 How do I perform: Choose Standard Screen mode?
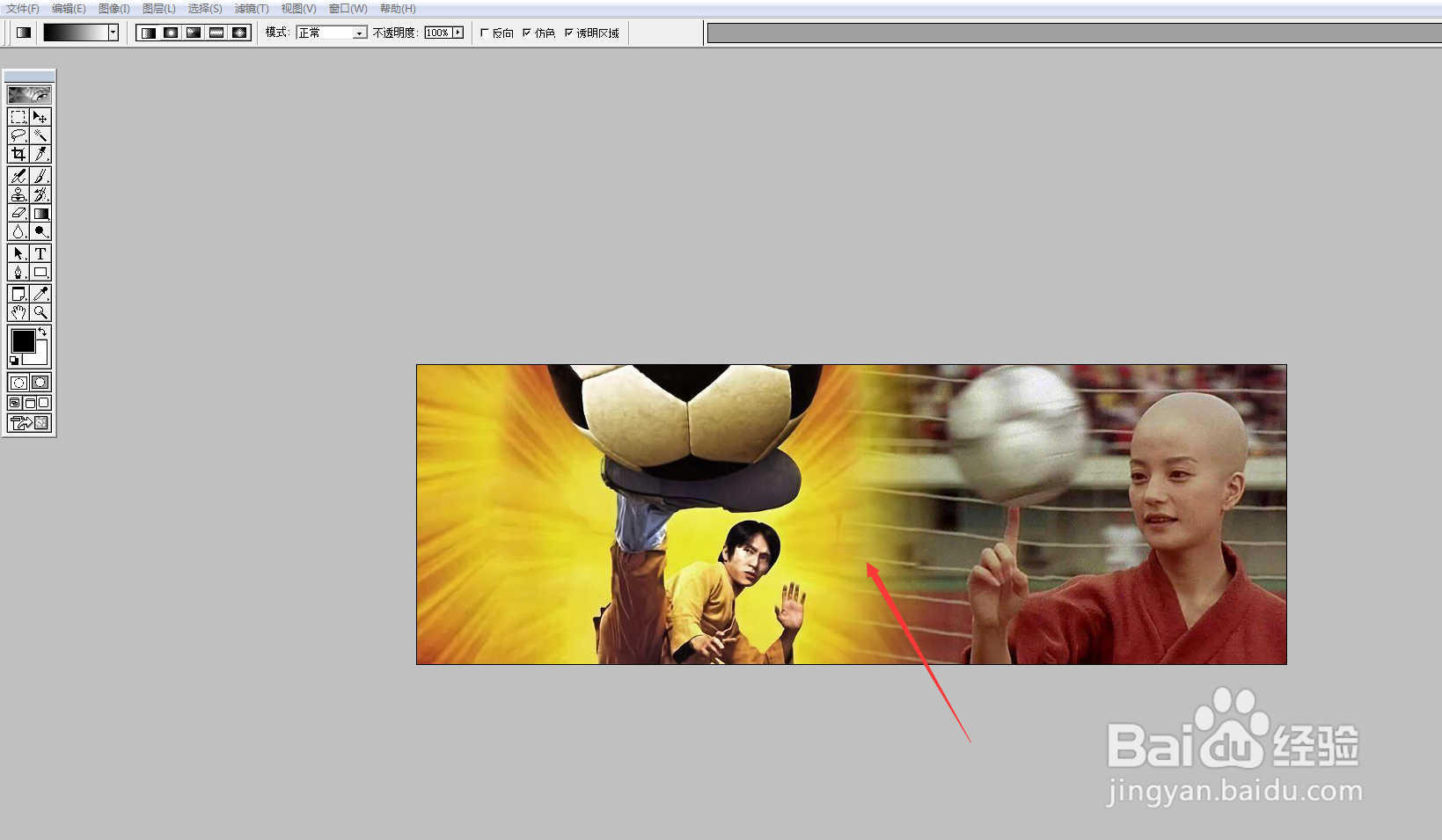tap(15, 403)
